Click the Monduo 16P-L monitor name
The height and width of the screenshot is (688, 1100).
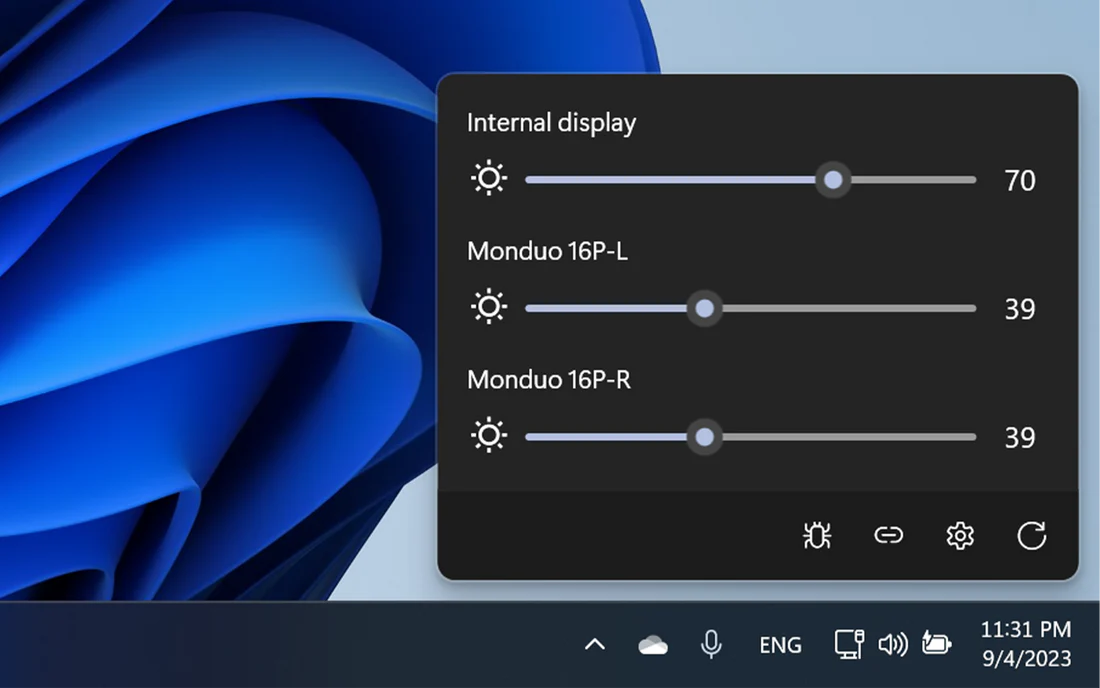pos(547,251)
